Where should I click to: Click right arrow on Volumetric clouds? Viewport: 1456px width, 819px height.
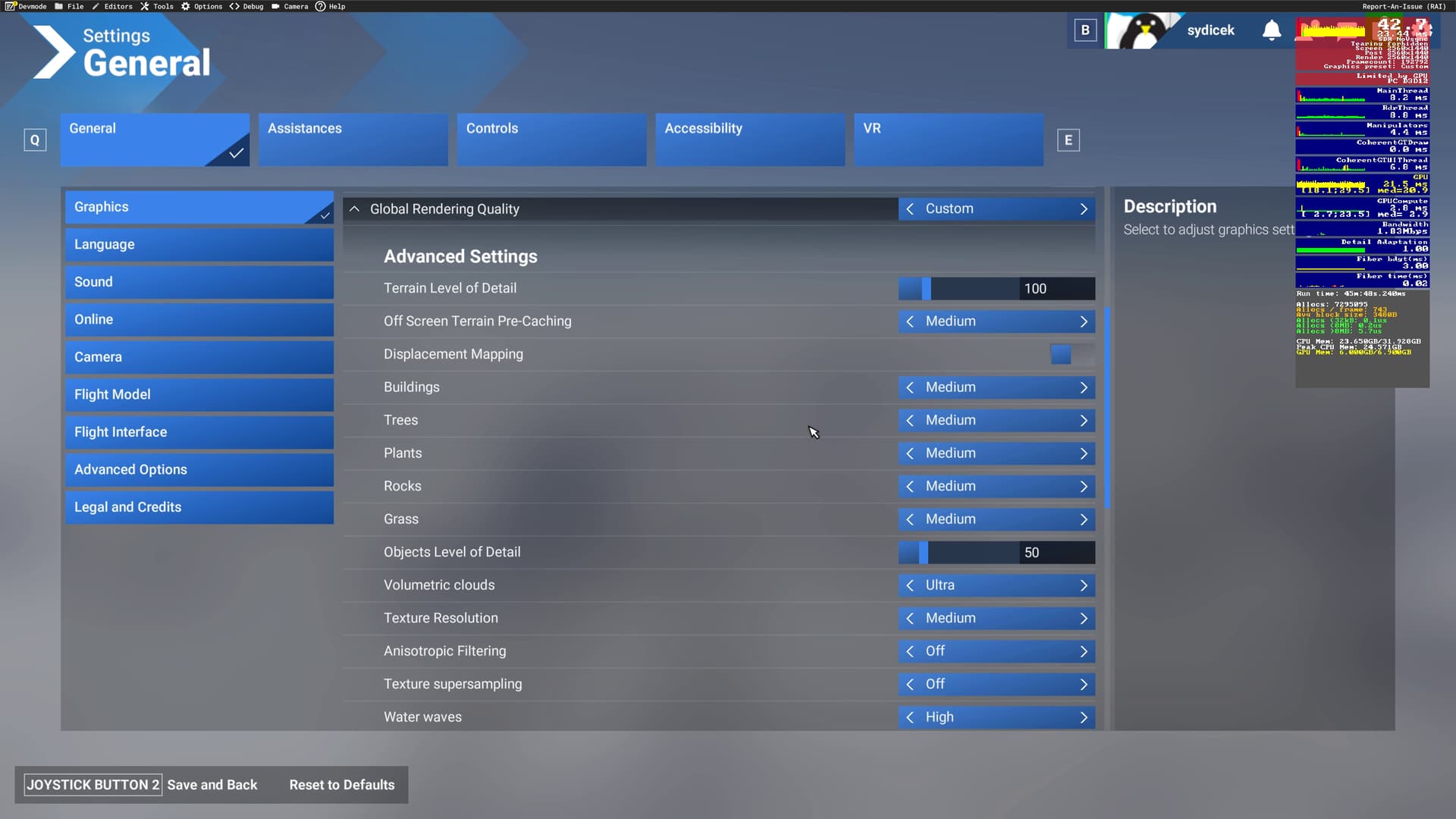click(1084, 585)
